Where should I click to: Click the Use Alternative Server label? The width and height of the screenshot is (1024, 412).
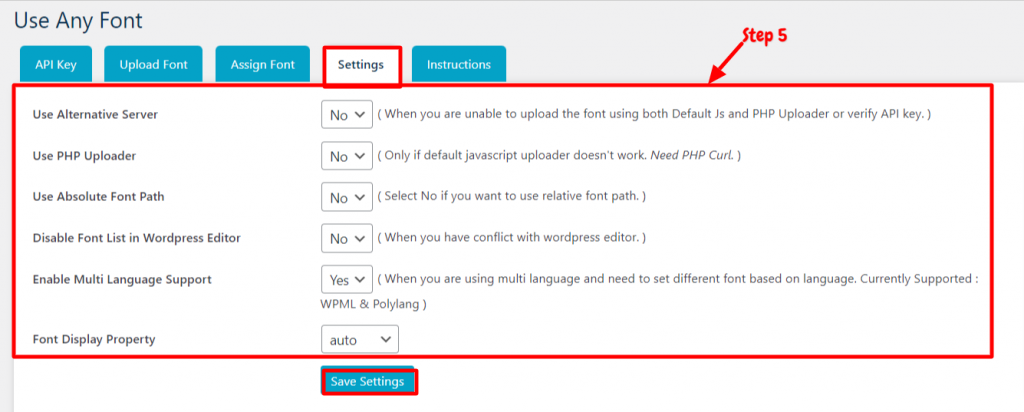coord(95,115)
